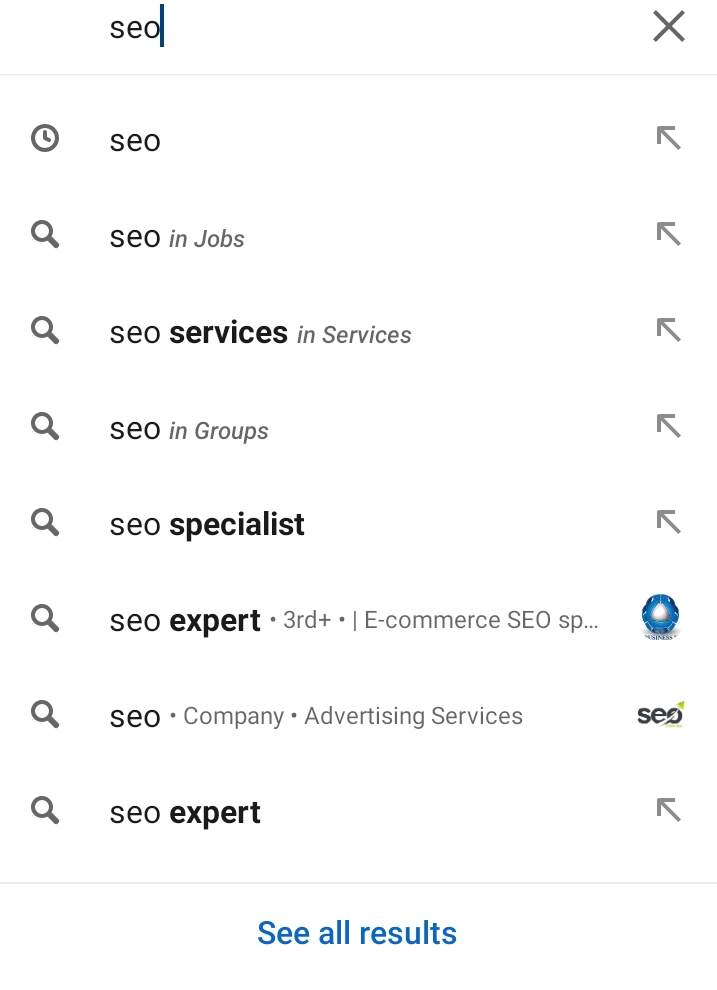Open the seo company logo thumbnail

coord(661,714)
